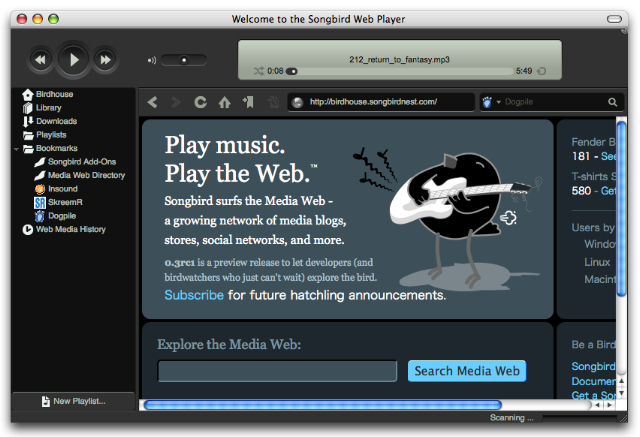Click the globe icon in address bar
Screen dimensions: 640x437
tap(298, 102)
